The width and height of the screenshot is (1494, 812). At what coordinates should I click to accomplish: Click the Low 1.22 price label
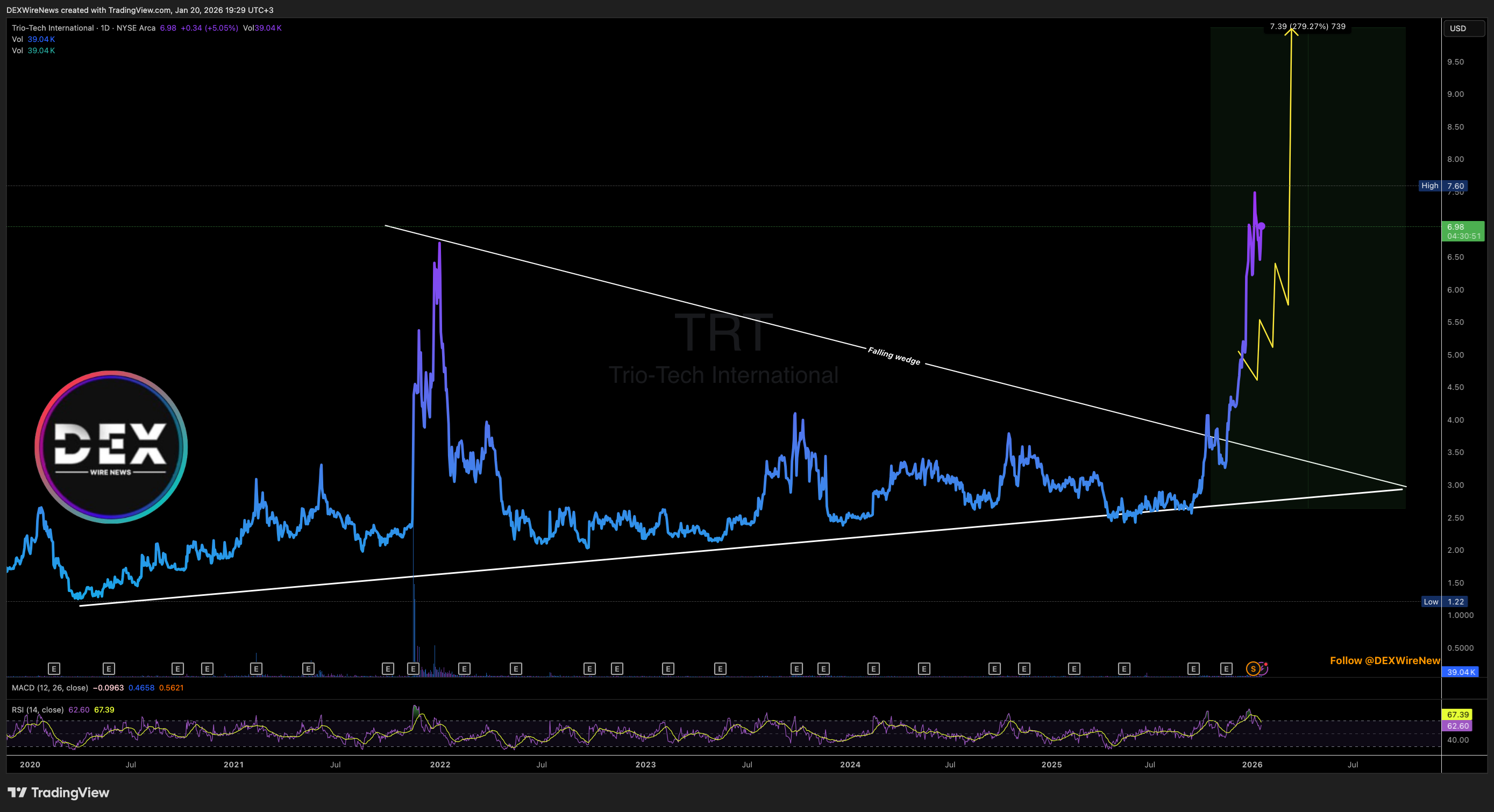pos(1444,601)
